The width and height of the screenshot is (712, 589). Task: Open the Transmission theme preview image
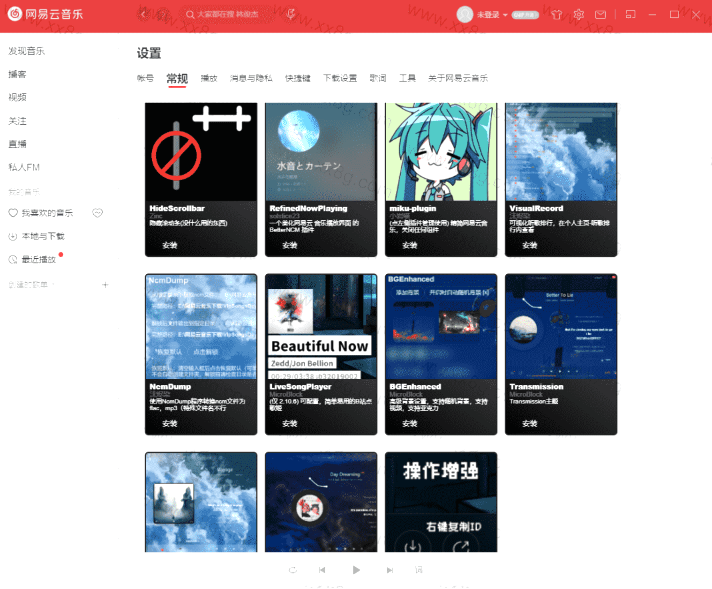click(561, 327)
